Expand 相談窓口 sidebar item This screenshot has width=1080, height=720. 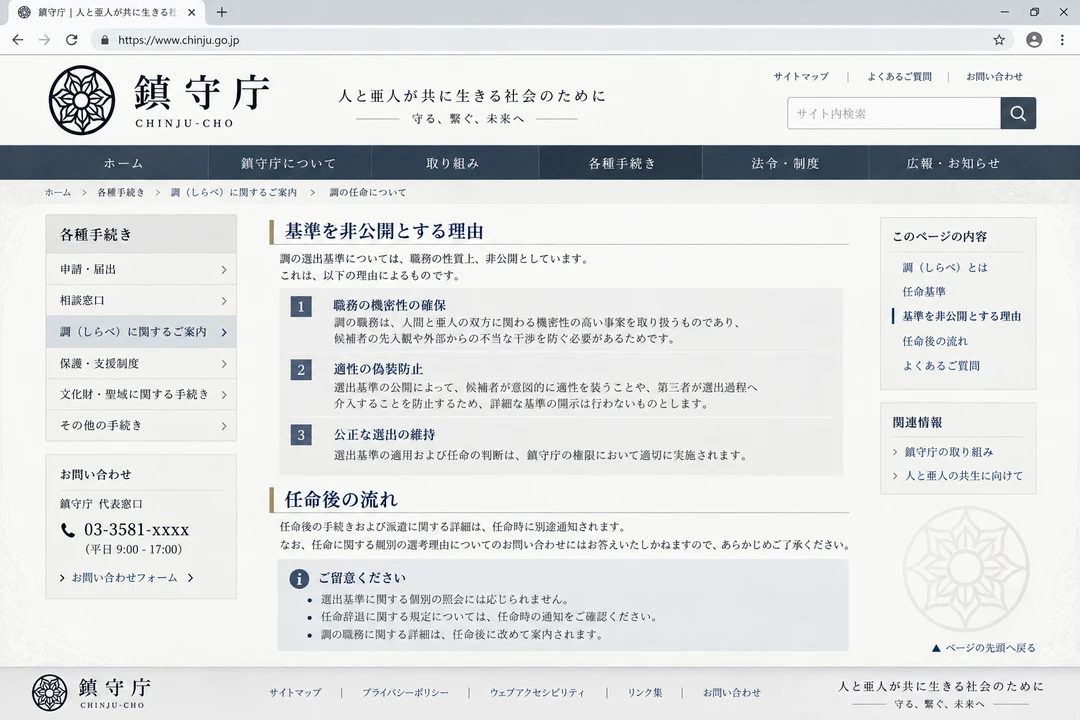pos(141,300)
